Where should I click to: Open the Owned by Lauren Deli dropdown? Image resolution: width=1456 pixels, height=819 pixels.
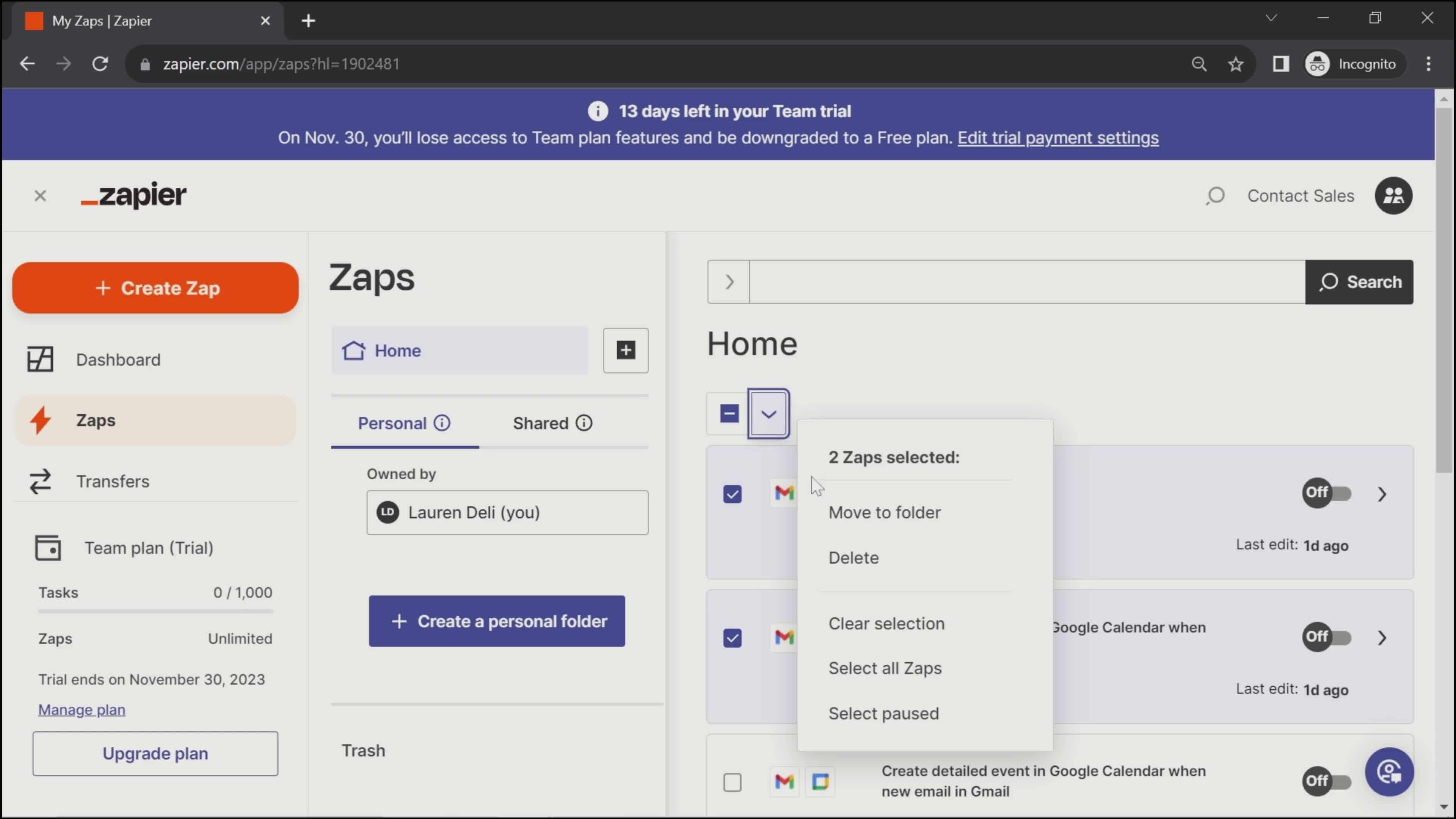coord(507,513)
